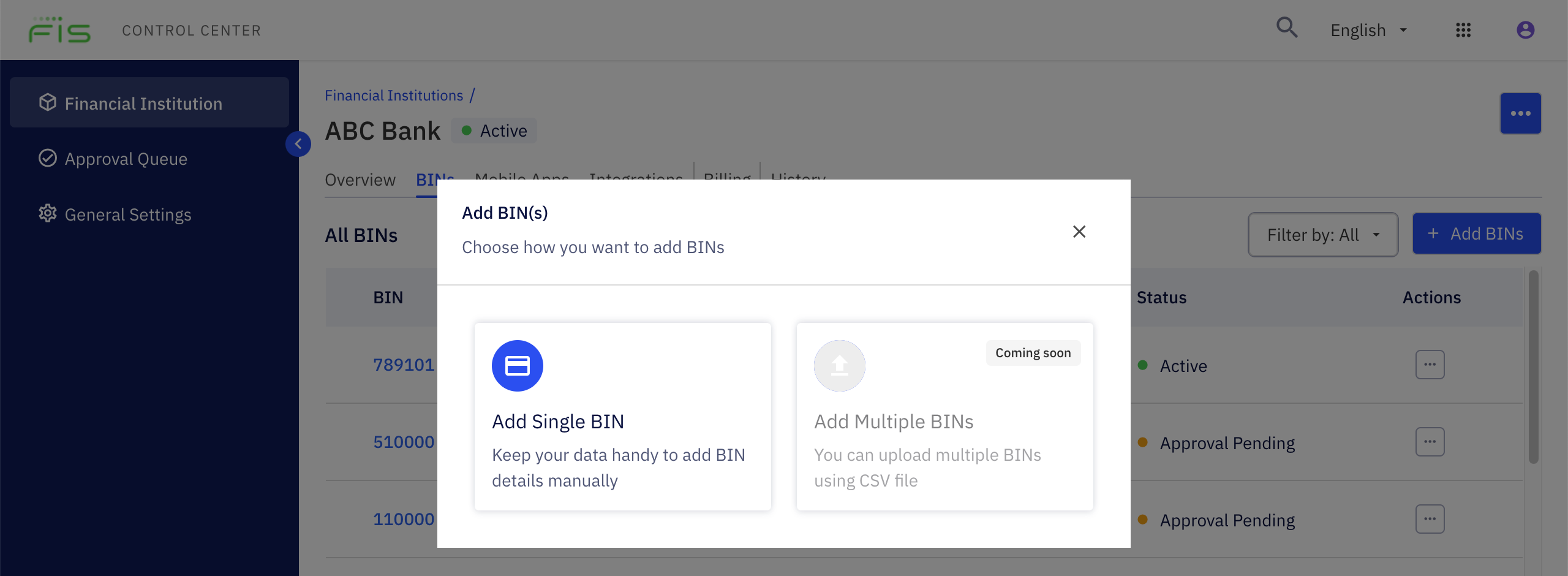
Task: Open the Filter by All dropdown
Action: [1323, 234]
